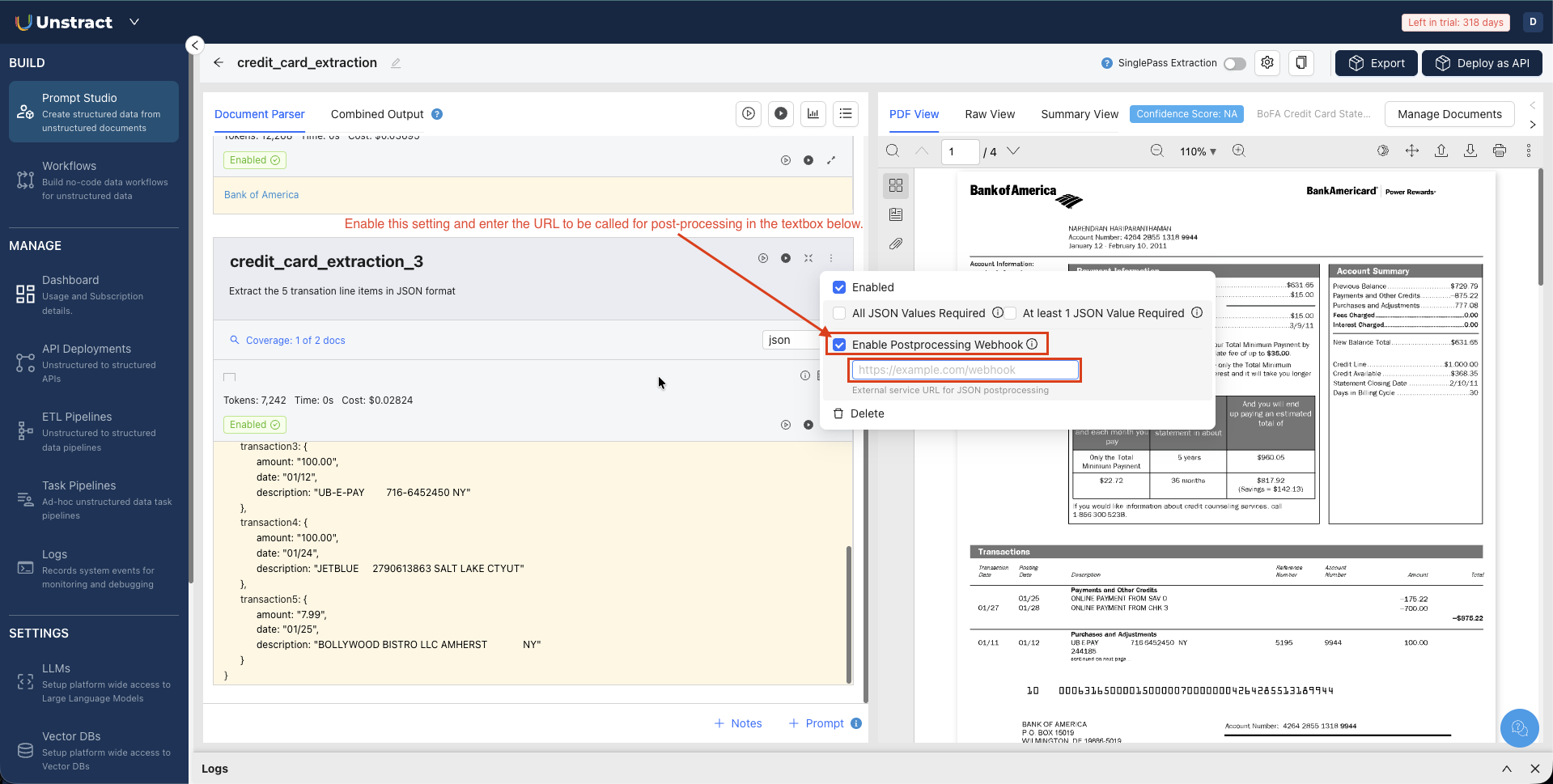Open the PDF thumbnail view icon
Image resolution: width=1553 pixels, height=784 pixels.
(896, 185)
